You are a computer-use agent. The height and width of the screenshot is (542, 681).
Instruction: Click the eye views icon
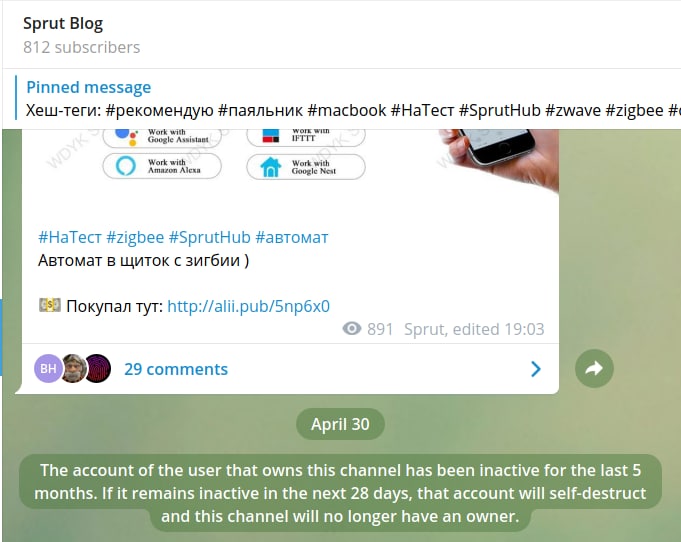[x=352, y=329]
